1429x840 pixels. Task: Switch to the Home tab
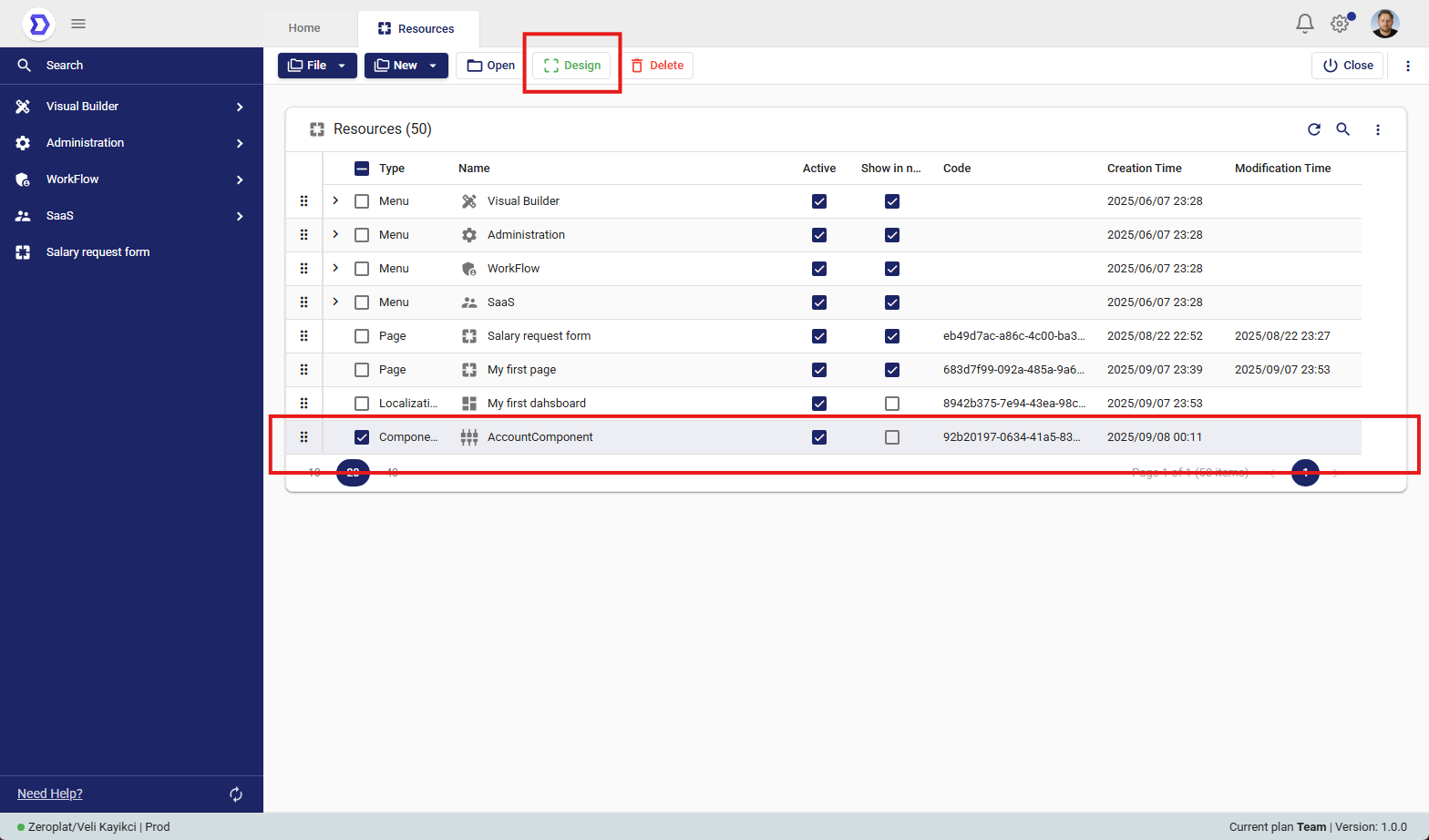[304, 28]
